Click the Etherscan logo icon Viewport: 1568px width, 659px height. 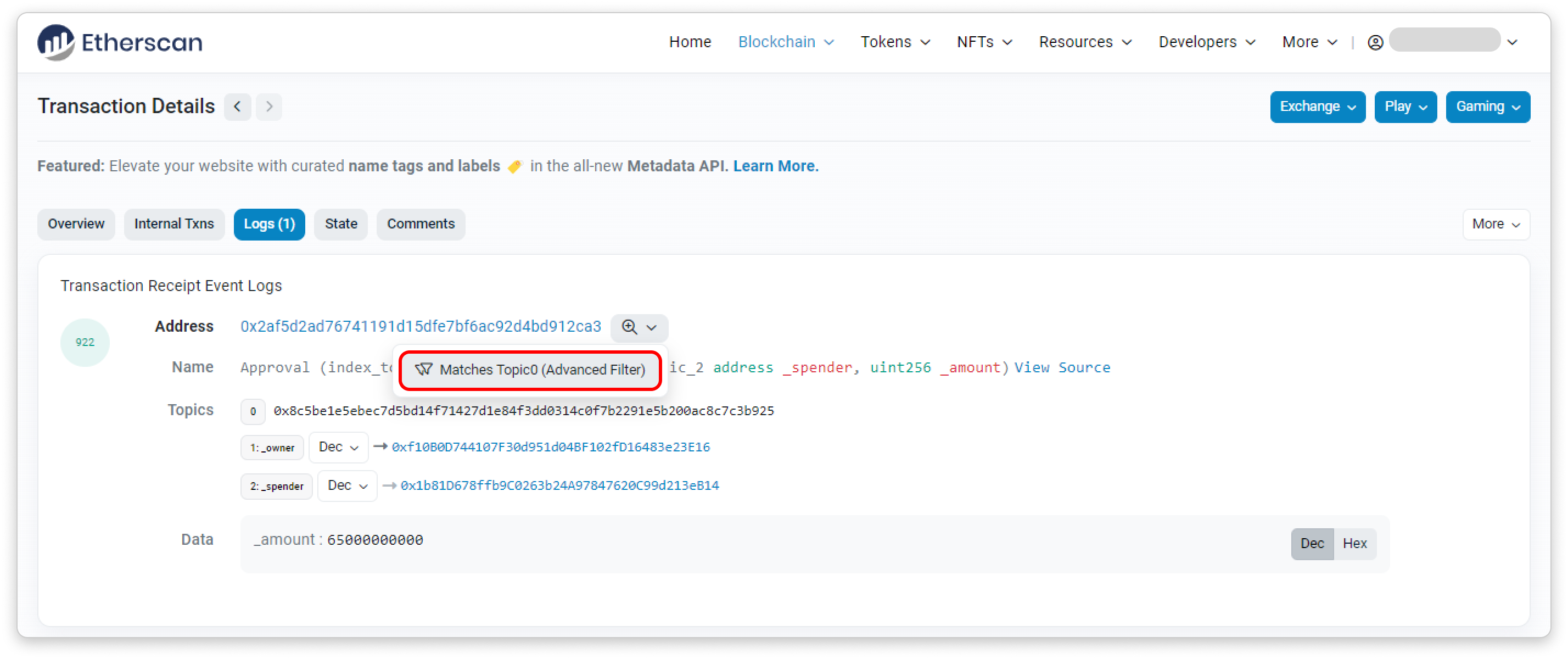55,42
